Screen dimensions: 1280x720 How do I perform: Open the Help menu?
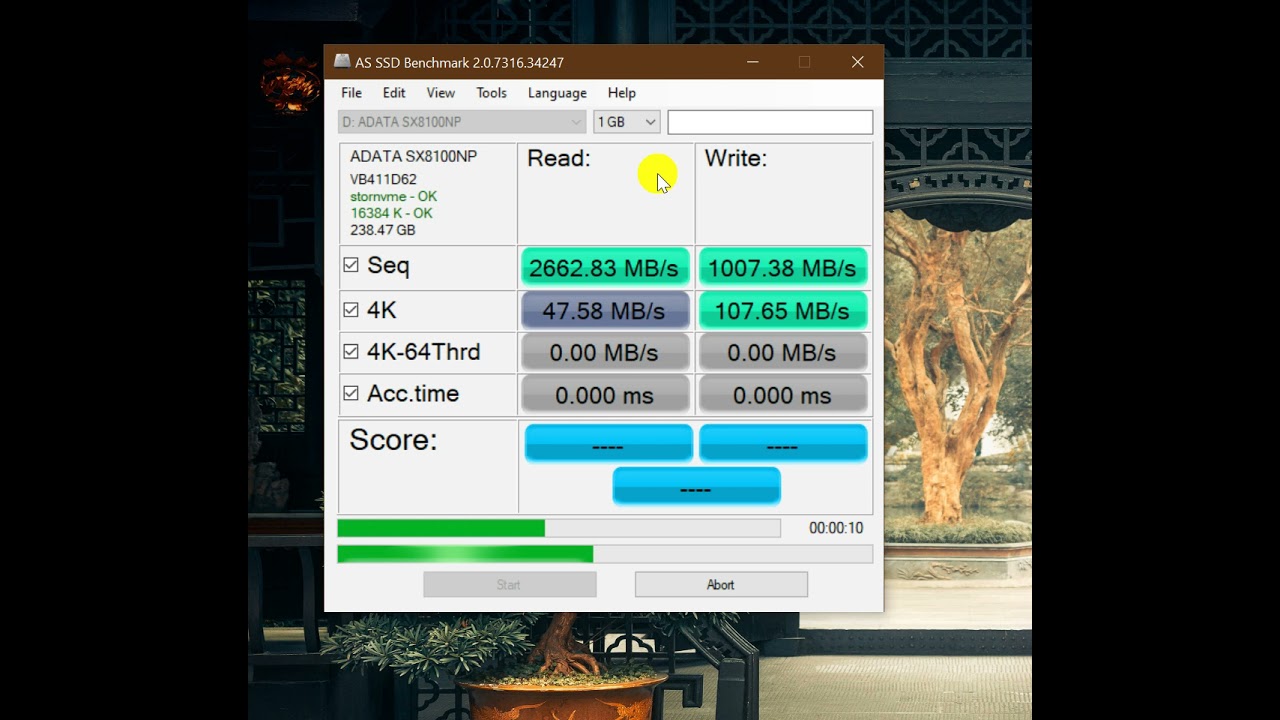point(622,93)
